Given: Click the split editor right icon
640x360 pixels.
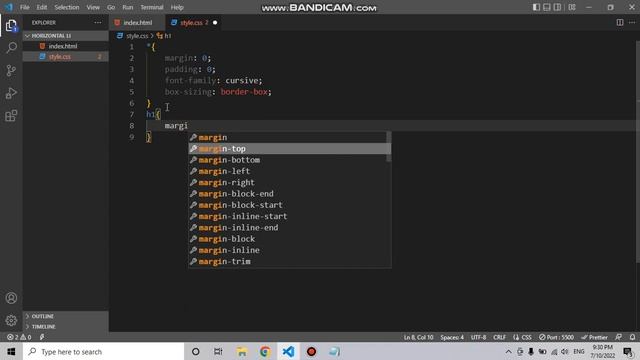Looking at the screenshot, I should coord(620,22).
